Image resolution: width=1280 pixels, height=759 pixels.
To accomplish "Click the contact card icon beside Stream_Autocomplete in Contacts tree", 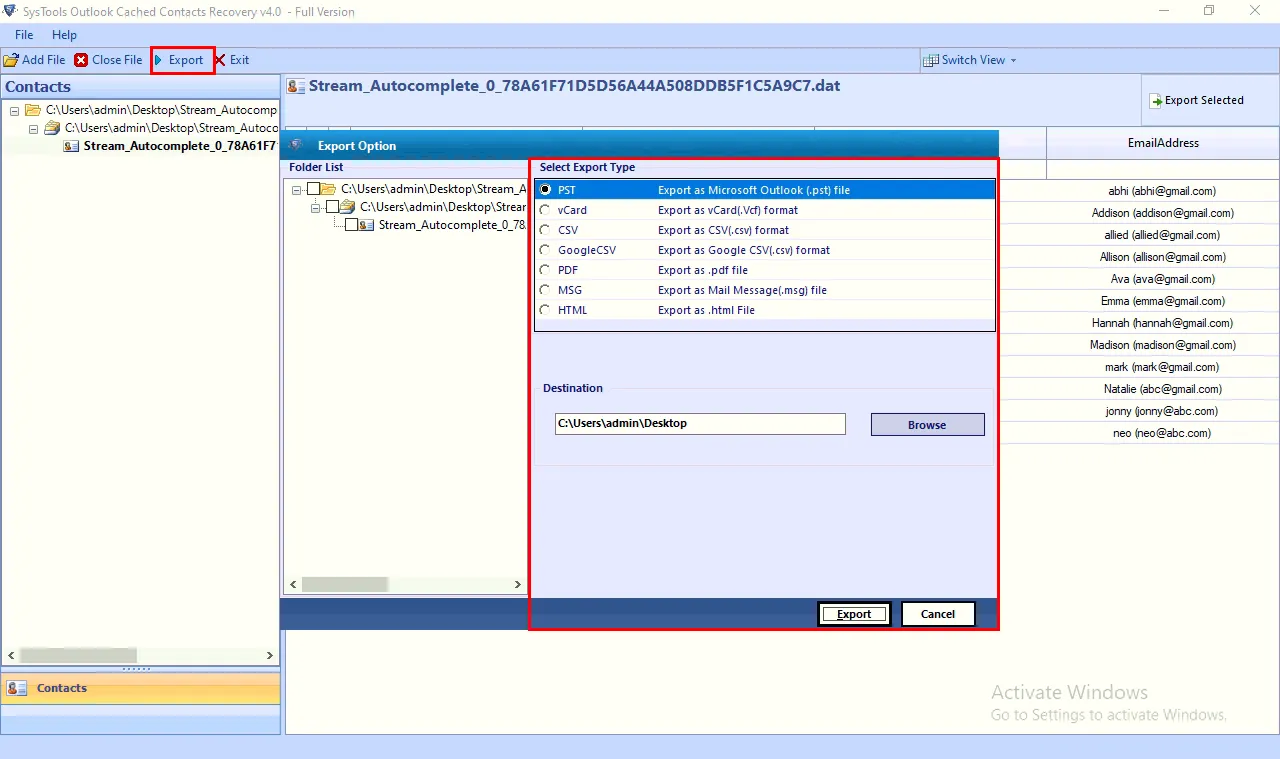I will click(71, 146).
